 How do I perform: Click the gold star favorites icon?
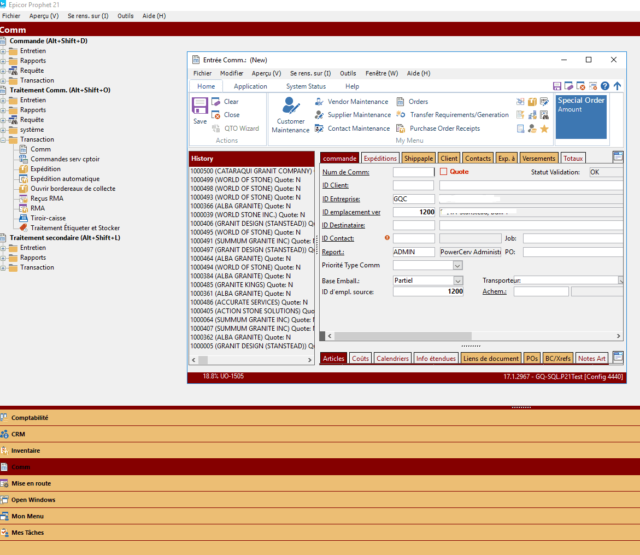[x=544, y=129]
